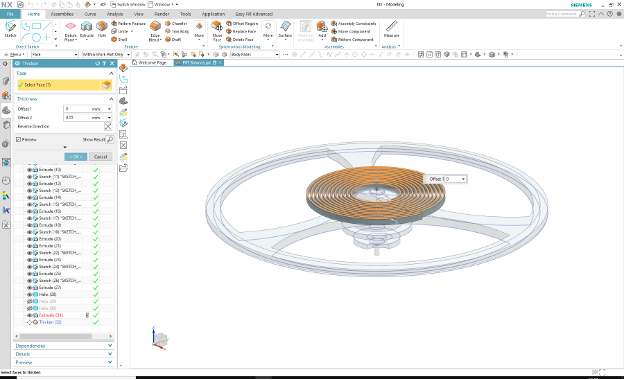The image size is (624, 380).
Task: Switch to the Curve ribbon tab
Action: click(x=90, y=14)
